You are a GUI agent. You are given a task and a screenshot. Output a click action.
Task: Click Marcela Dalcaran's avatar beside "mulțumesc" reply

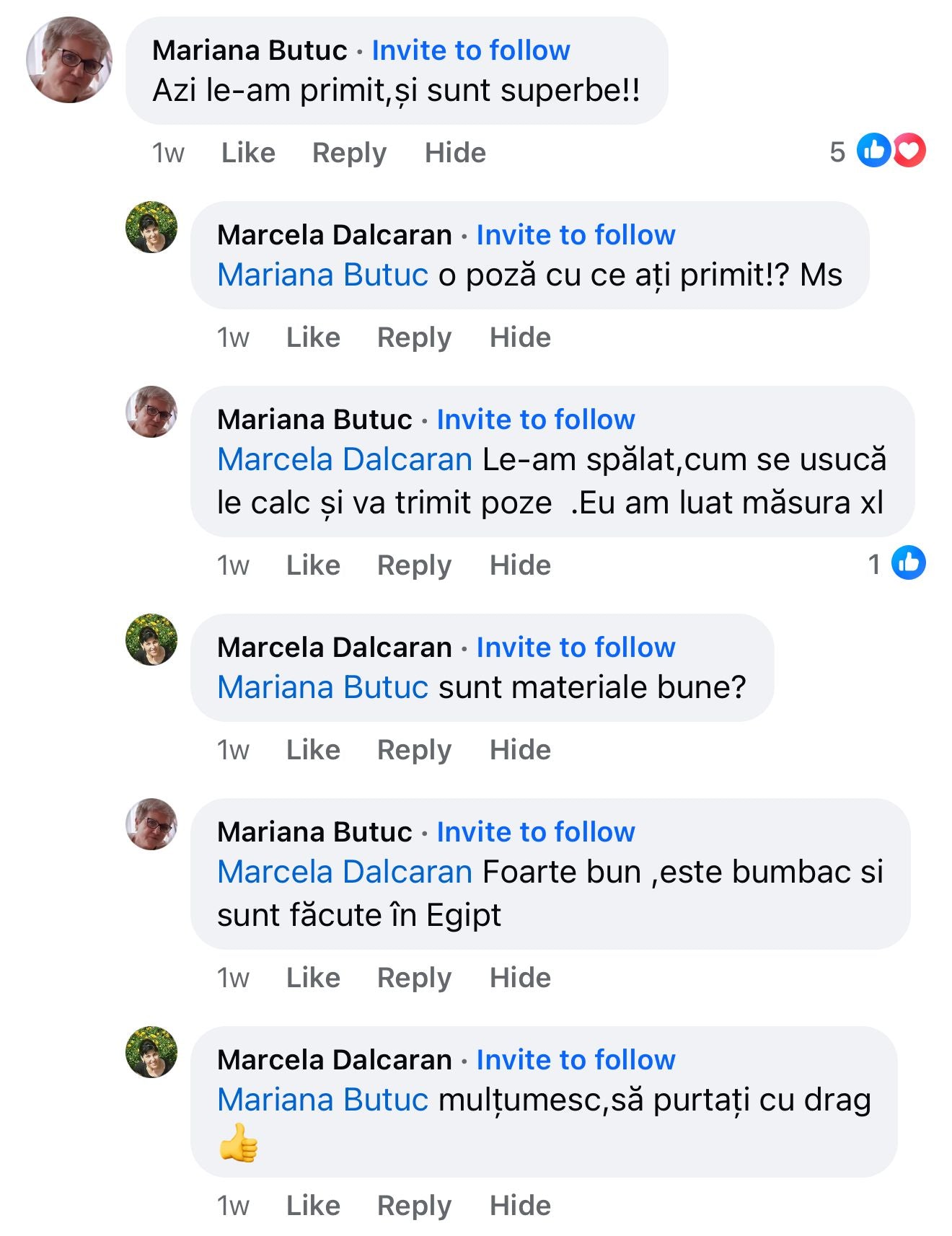151,1052
